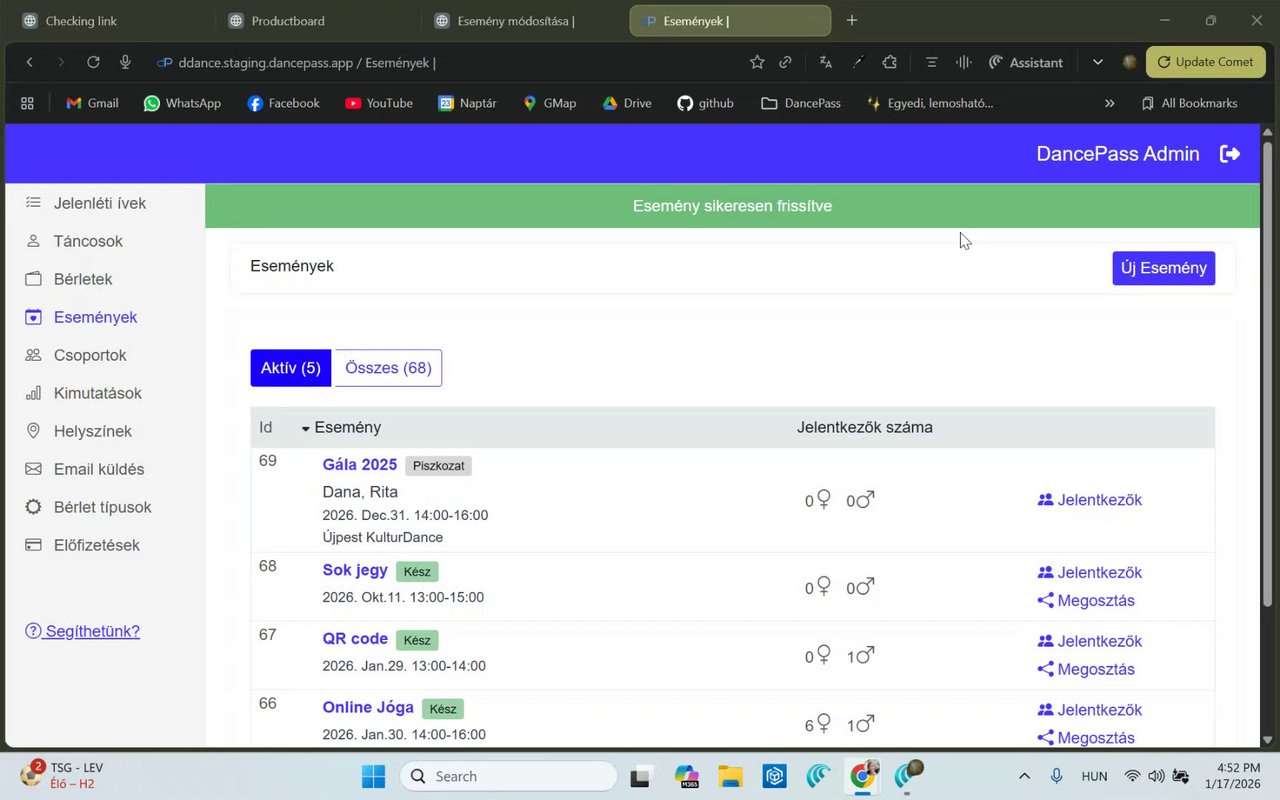Viewport: 1280px width, 800px height.
Task: Log out using the DancePass Admin exit icon
Action: click(x=1230, y=154)
